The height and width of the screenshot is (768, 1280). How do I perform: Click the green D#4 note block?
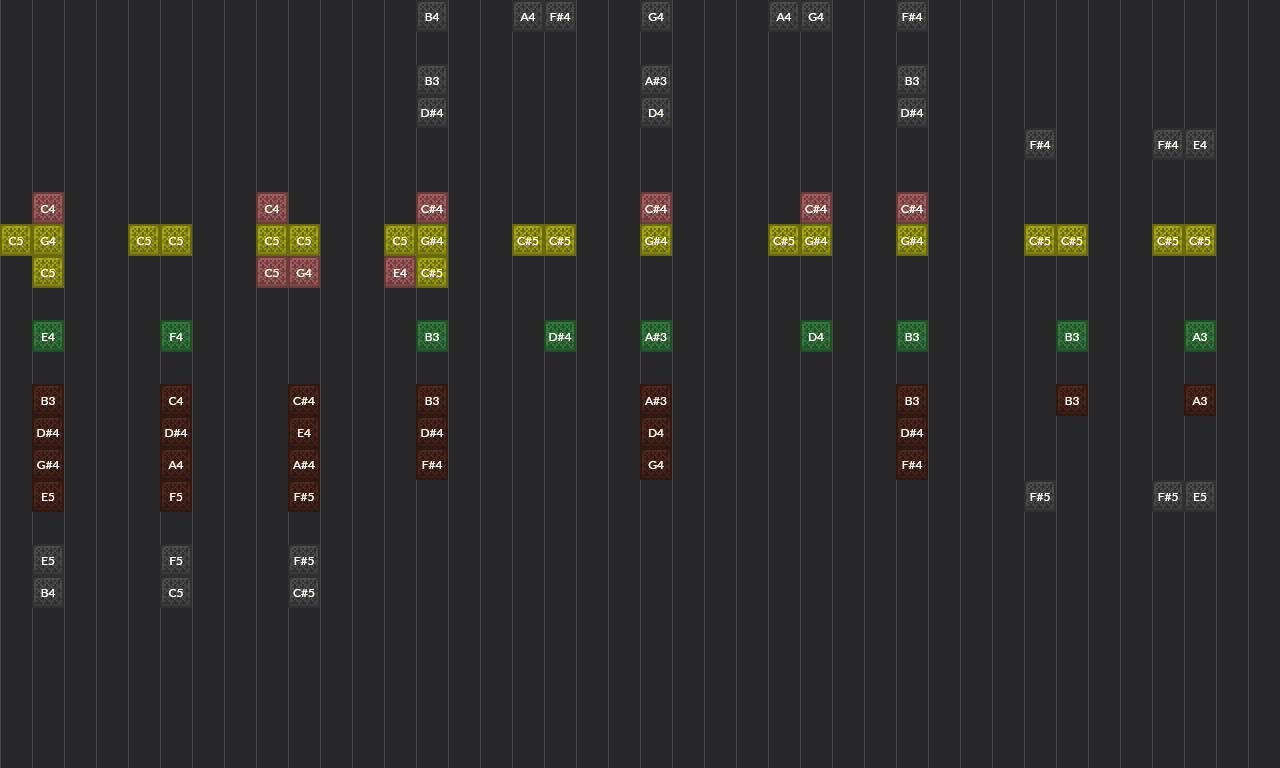click(x=560, y=337)
